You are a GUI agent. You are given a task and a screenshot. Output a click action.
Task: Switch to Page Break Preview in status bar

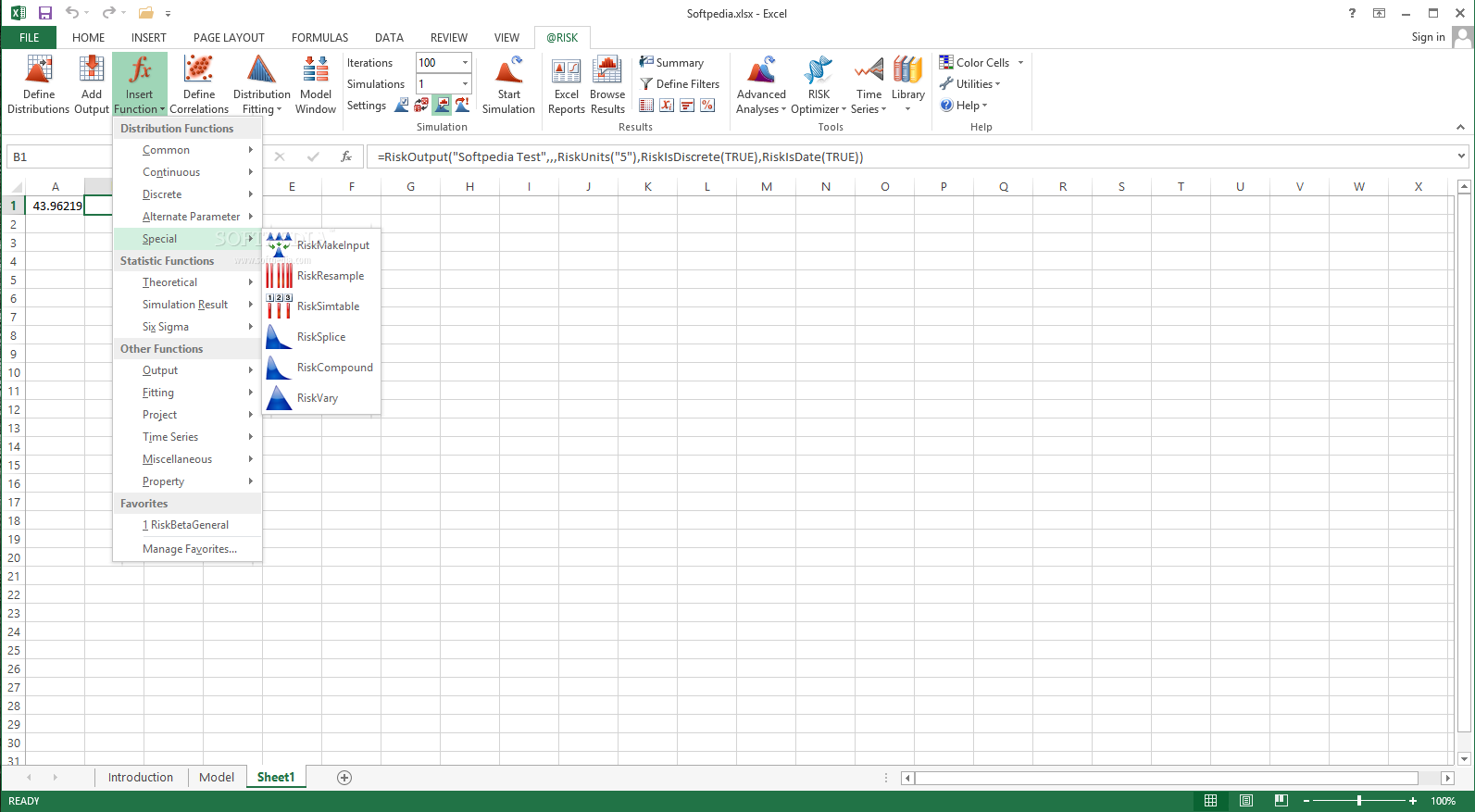pyautogui.click(x=1281, y=801)
